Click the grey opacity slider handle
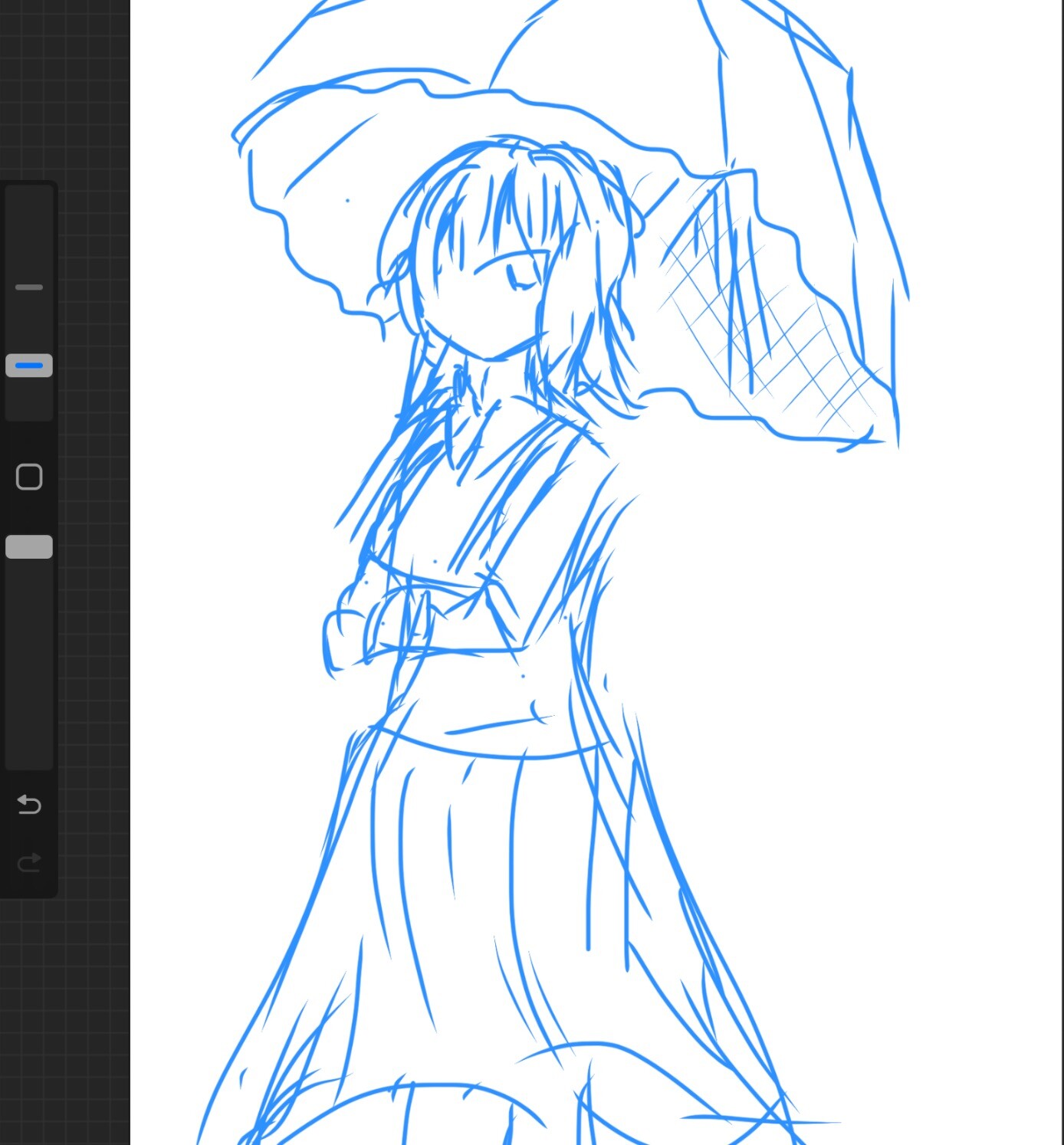The image size is (1064, 1145). click(x=29, y=546)
